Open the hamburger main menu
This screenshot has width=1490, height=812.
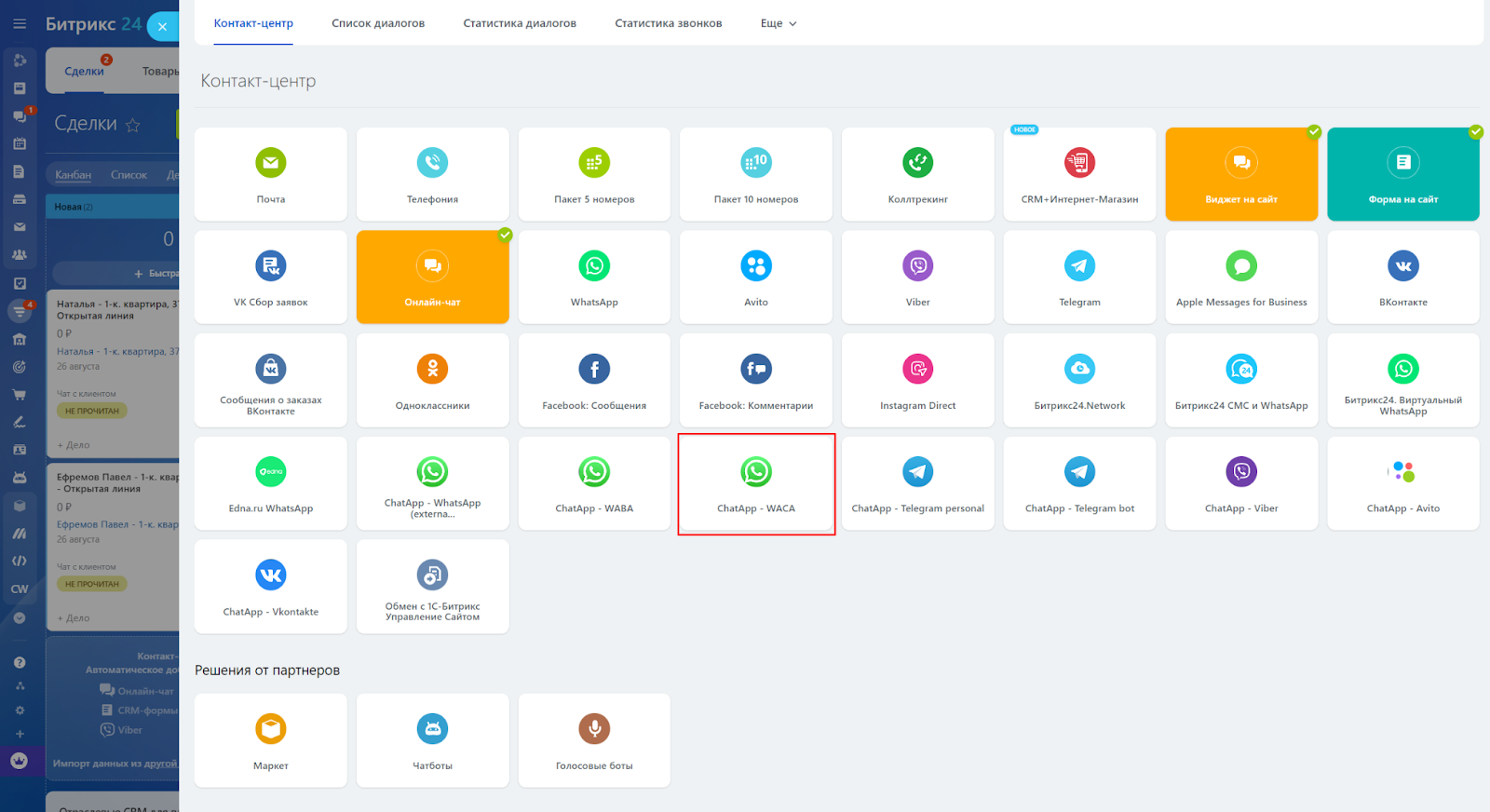pyautogui.click(x=20, y=24)
